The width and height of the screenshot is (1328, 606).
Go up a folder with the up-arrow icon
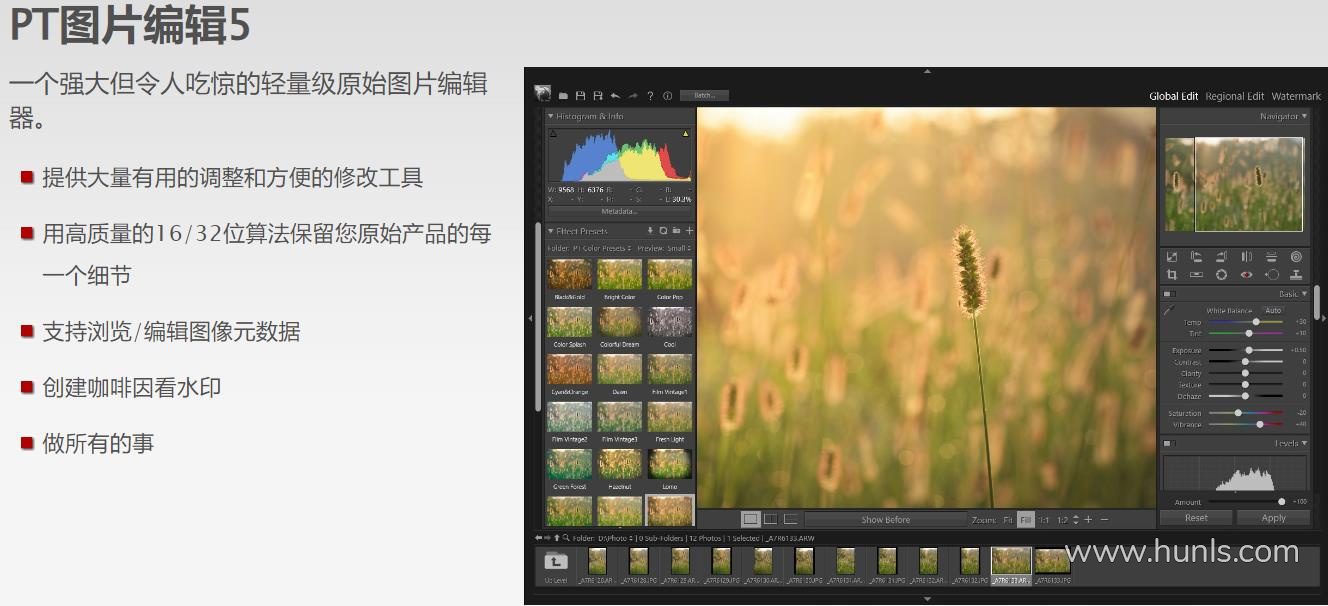557,538
